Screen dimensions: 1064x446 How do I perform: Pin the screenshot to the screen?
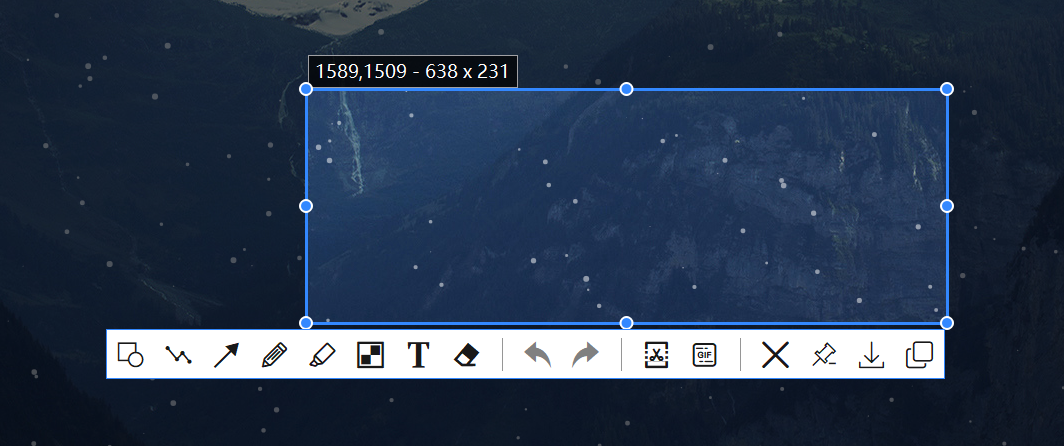824,354
